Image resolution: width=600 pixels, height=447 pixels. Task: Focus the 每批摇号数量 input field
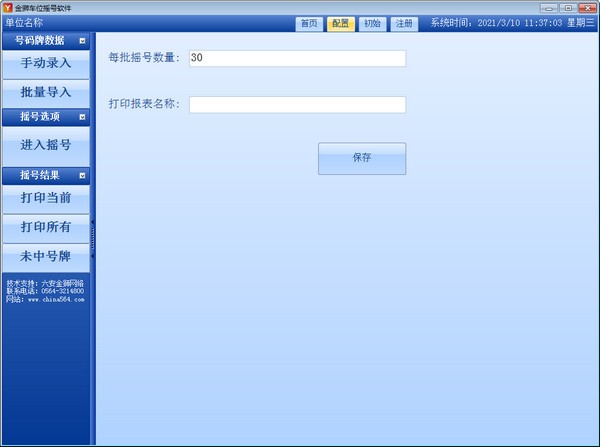pos(297,58)
